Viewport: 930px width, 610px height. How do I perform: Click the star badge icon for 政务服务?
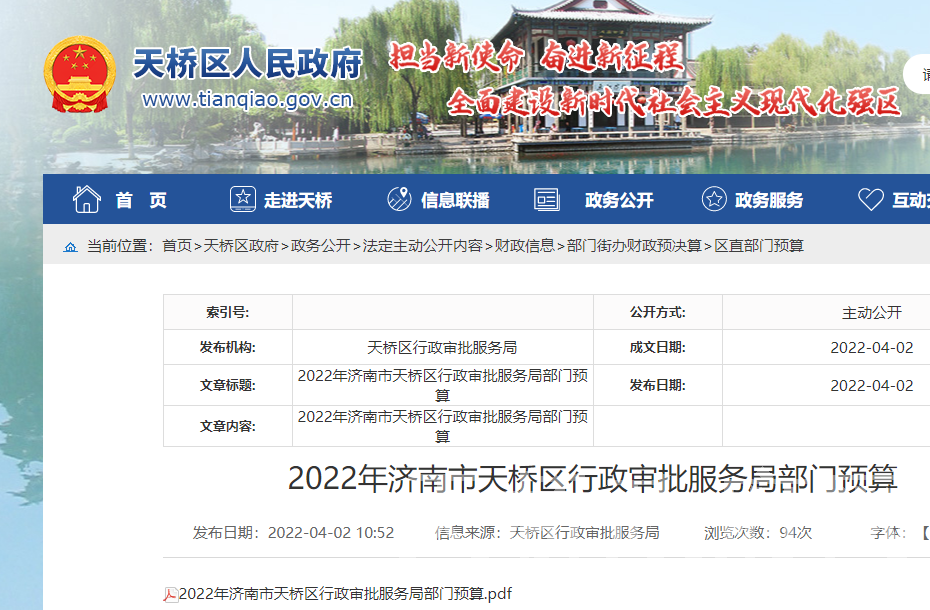point(713,200)
